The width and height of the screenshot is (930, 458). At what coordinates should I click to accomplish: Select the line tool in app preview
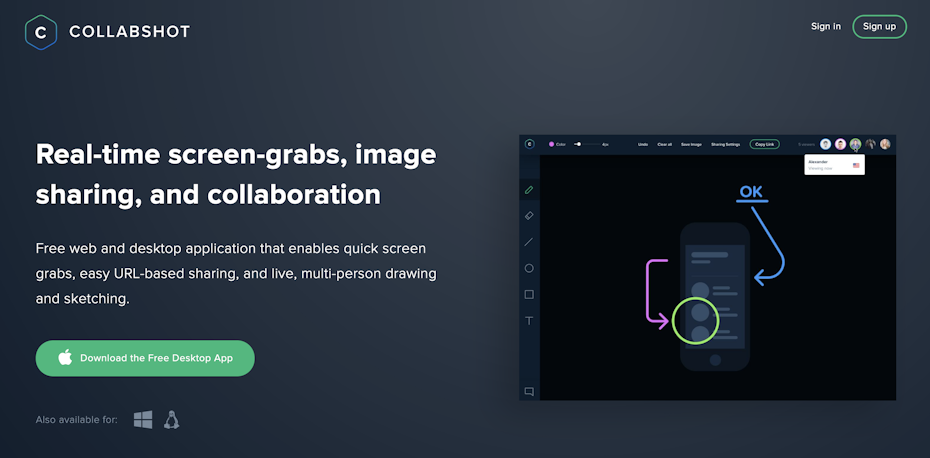tap(529, 242)
